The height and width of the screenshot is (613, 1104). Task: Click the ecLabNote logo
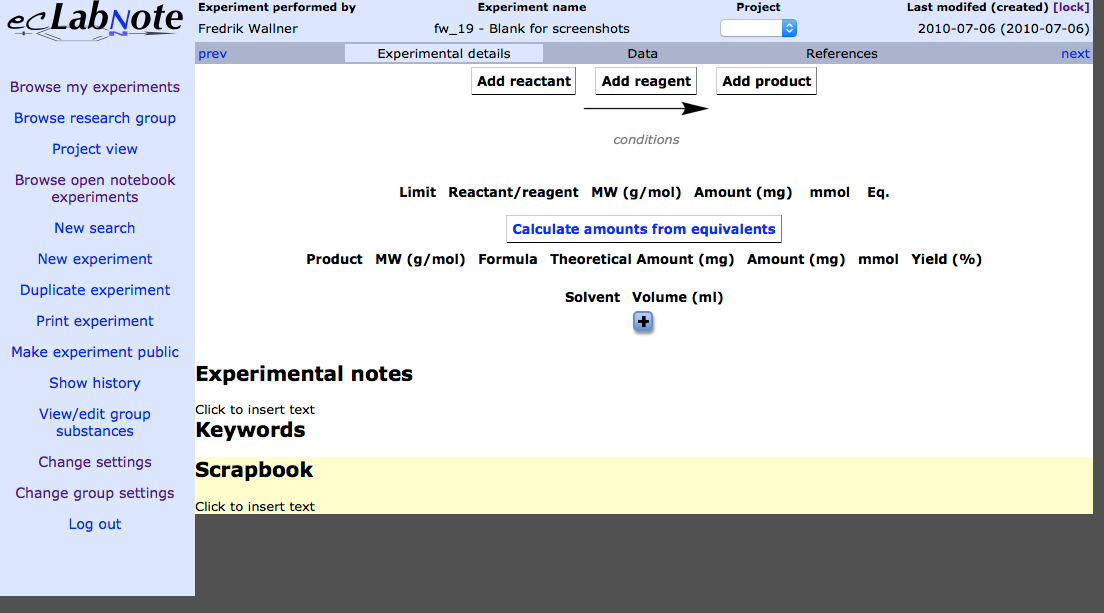tap(95, 22)
